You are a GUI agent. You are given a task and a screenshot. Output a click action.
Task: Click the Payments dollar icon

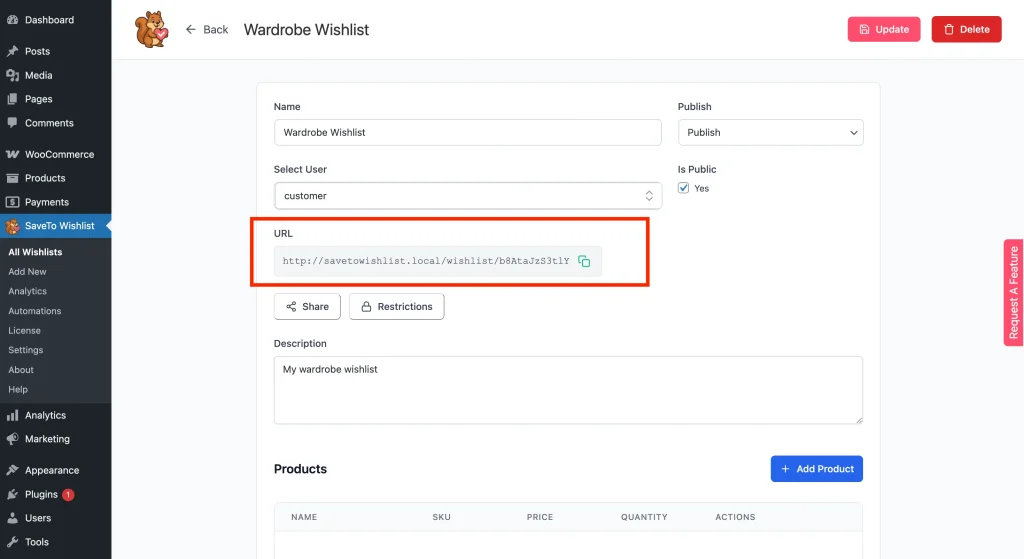pos(12,202)
